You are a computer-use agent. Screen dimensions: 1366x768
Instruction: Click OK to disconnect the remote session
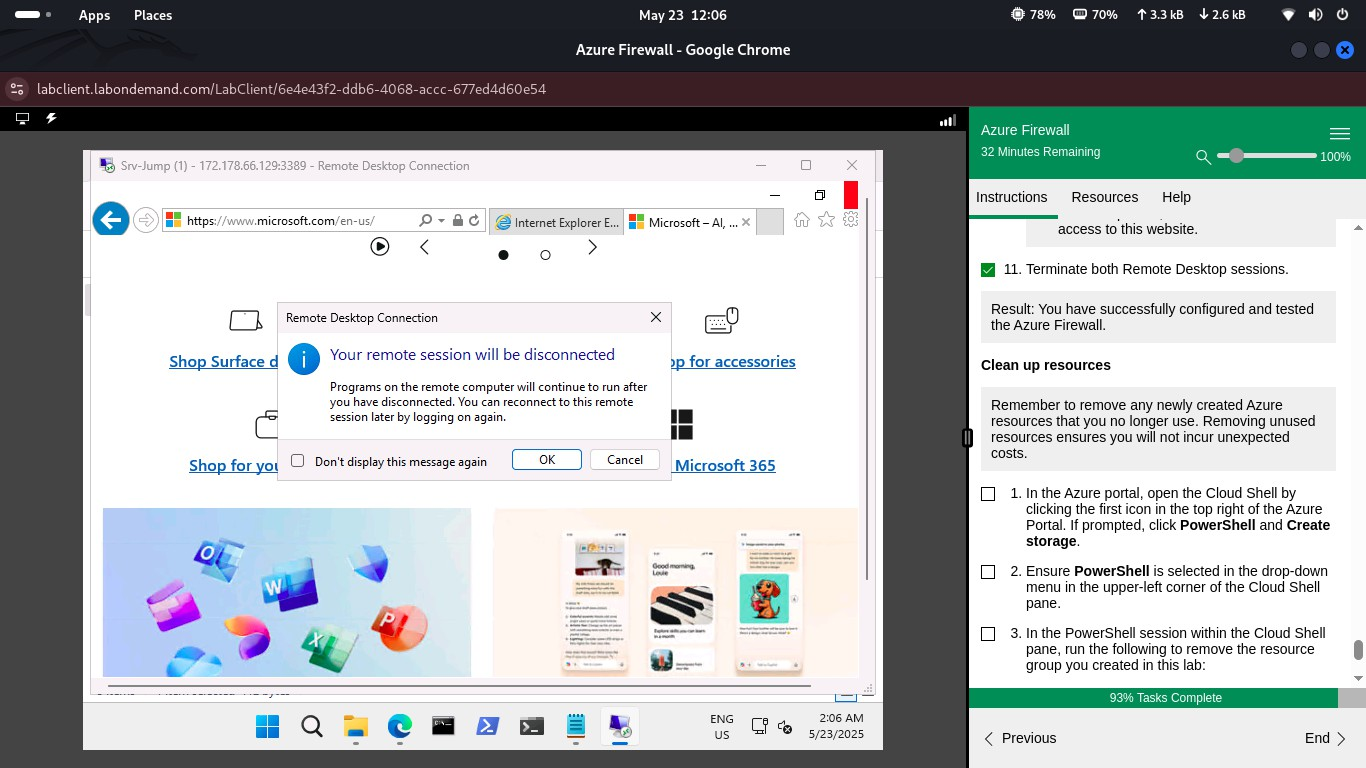coord(546,459)
